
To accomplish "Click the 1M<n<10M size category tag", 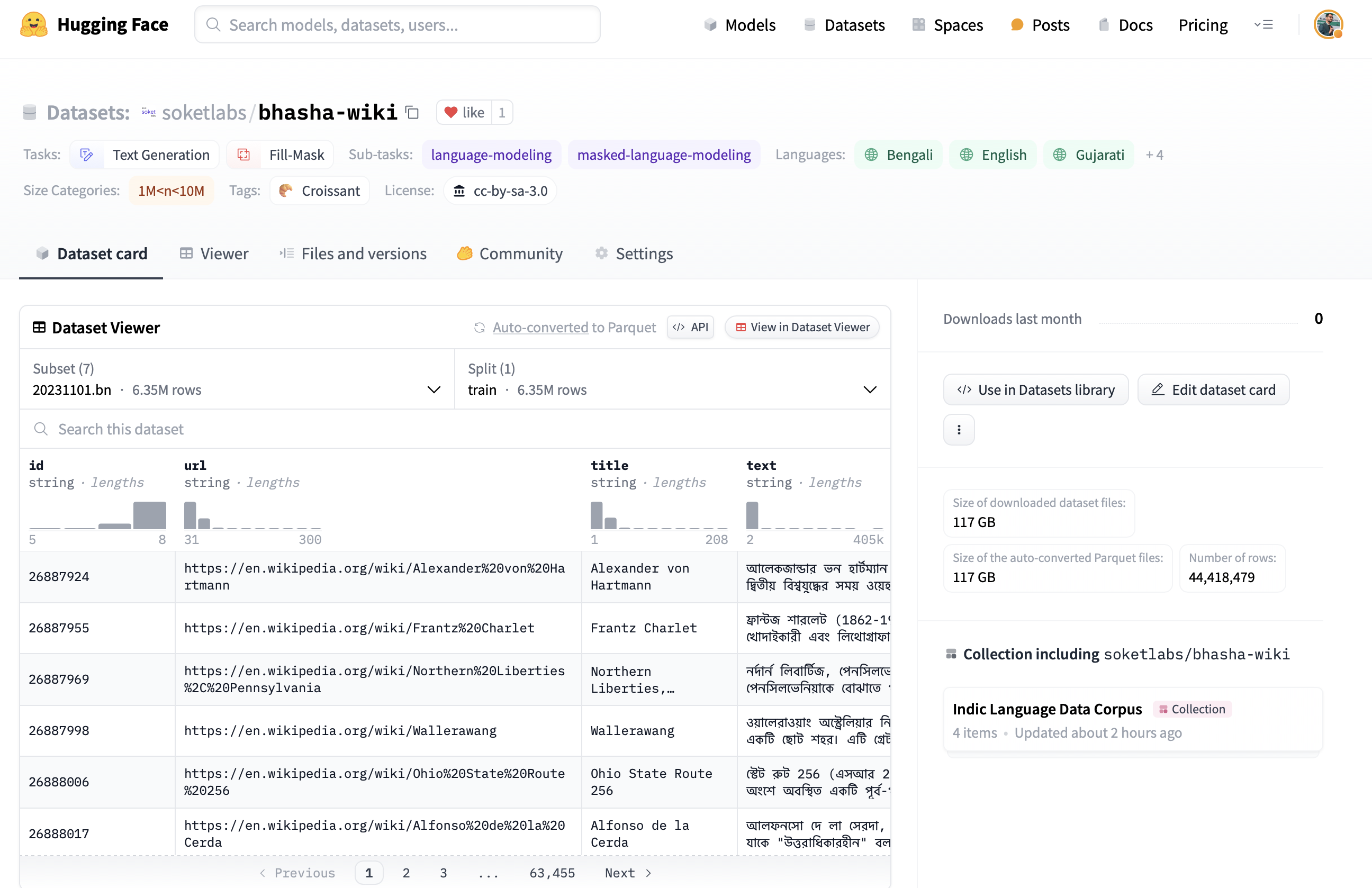I will click(171, 191).
